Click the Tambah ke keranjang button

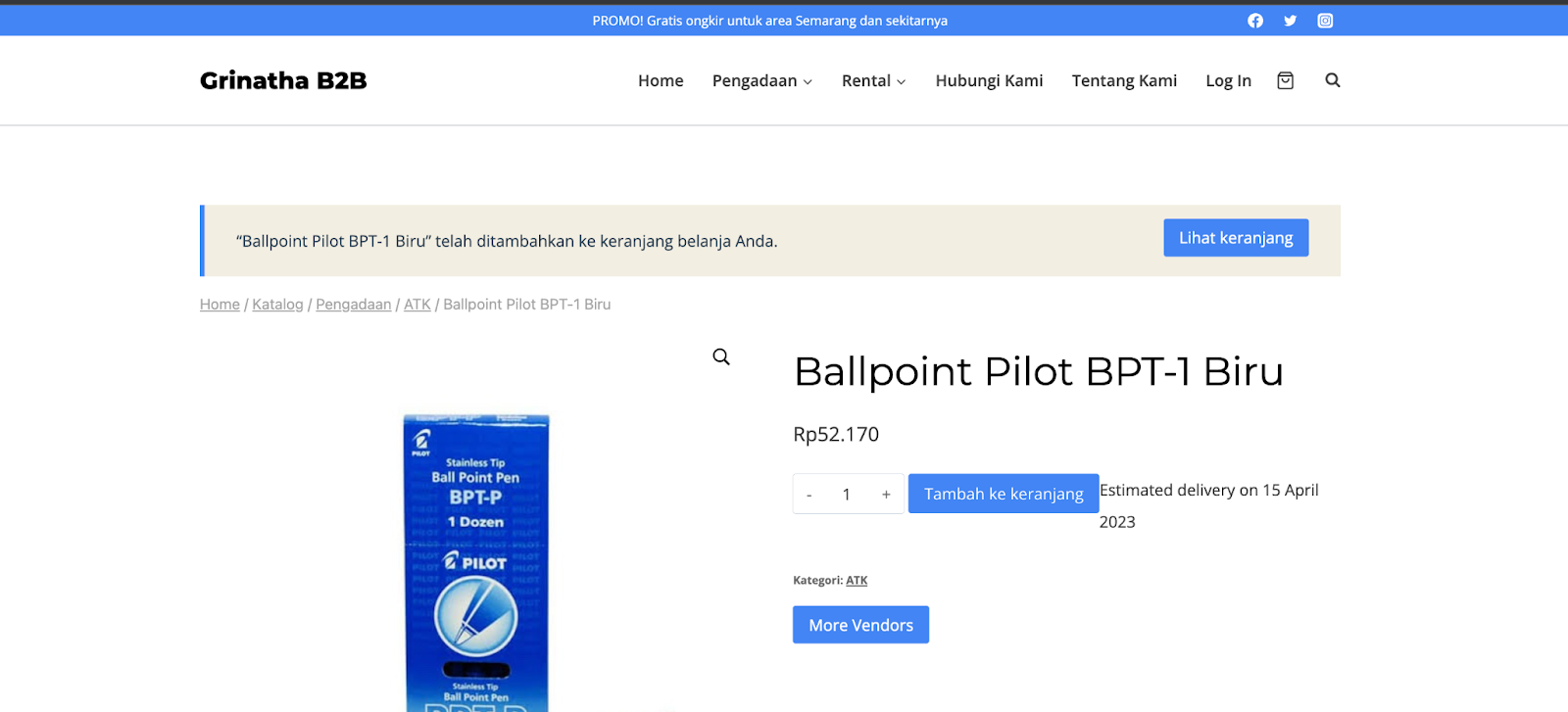tap(1004, 494)
